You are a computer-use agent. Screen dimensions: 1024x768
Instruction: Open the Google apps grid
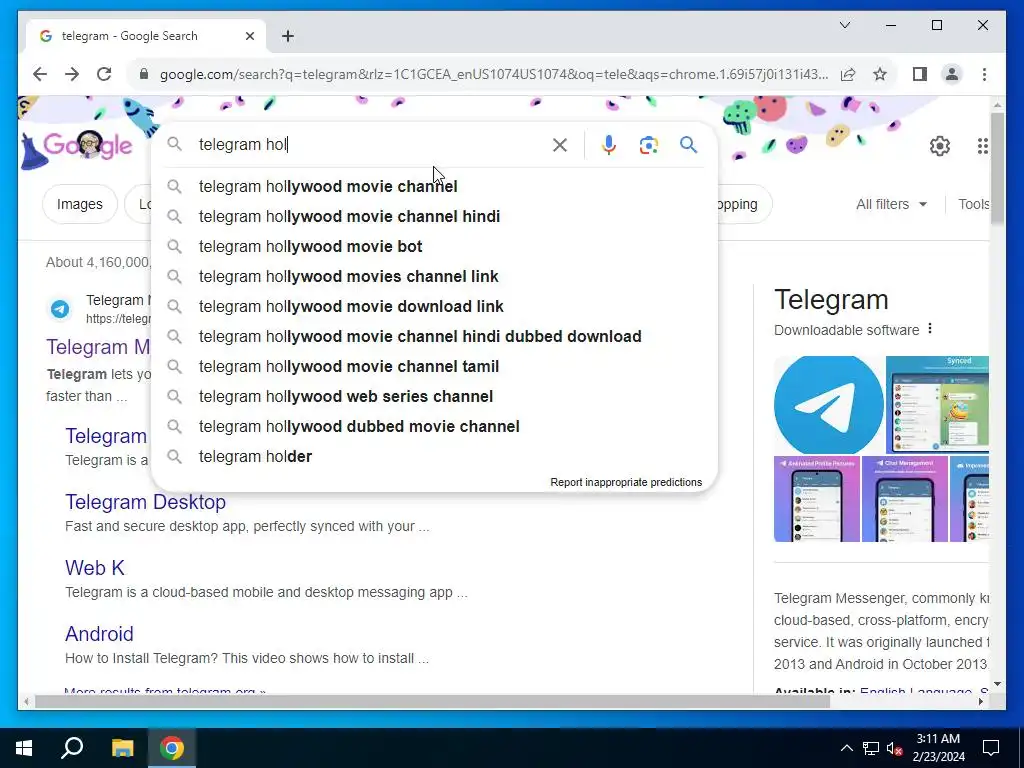[982, 146]
